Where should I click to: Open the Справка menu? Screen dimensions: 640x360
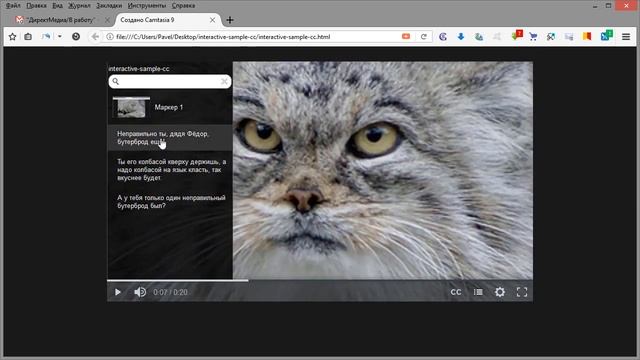tap(183, 6)
